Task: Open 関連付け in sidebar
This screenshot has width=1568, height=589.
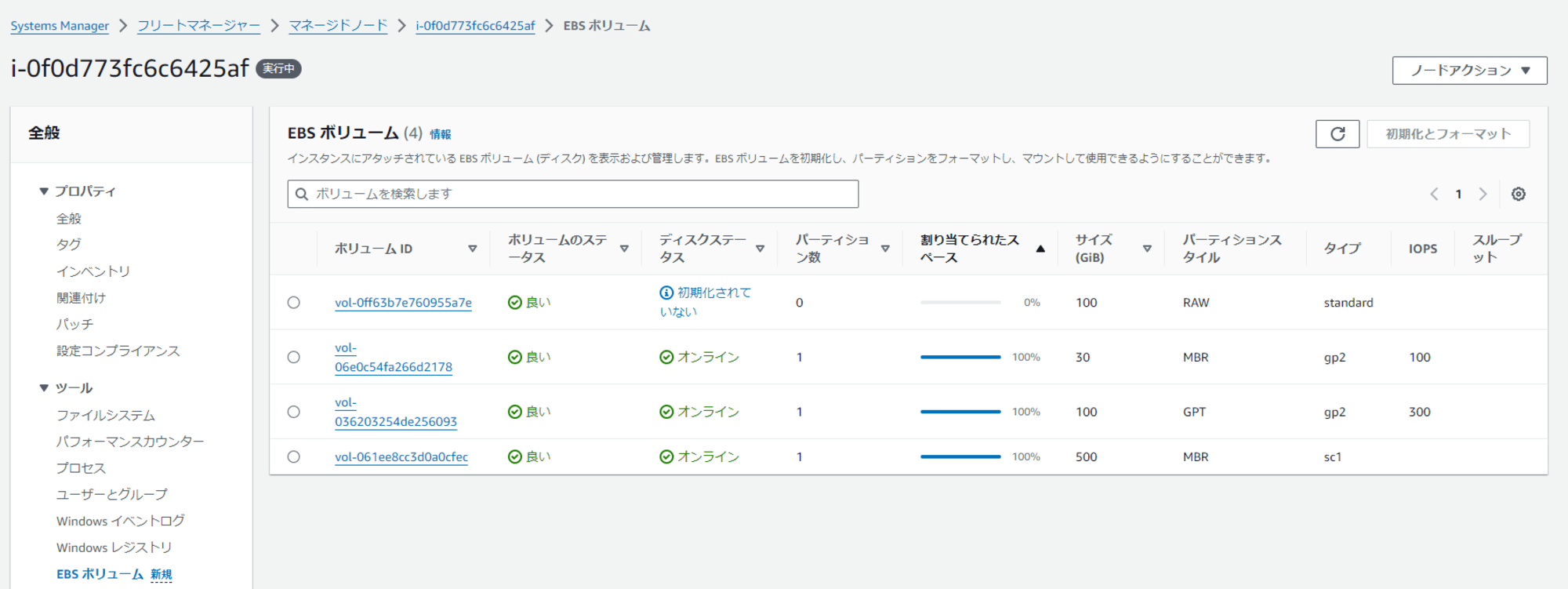Action: tap(81, 298)
